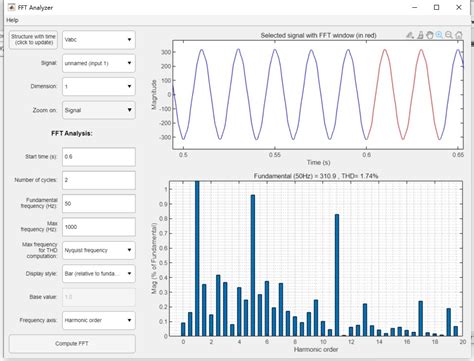The height and width of the screenshot is (361, 474).
Task: Select the Brush data tool icon
Action: 410,35
